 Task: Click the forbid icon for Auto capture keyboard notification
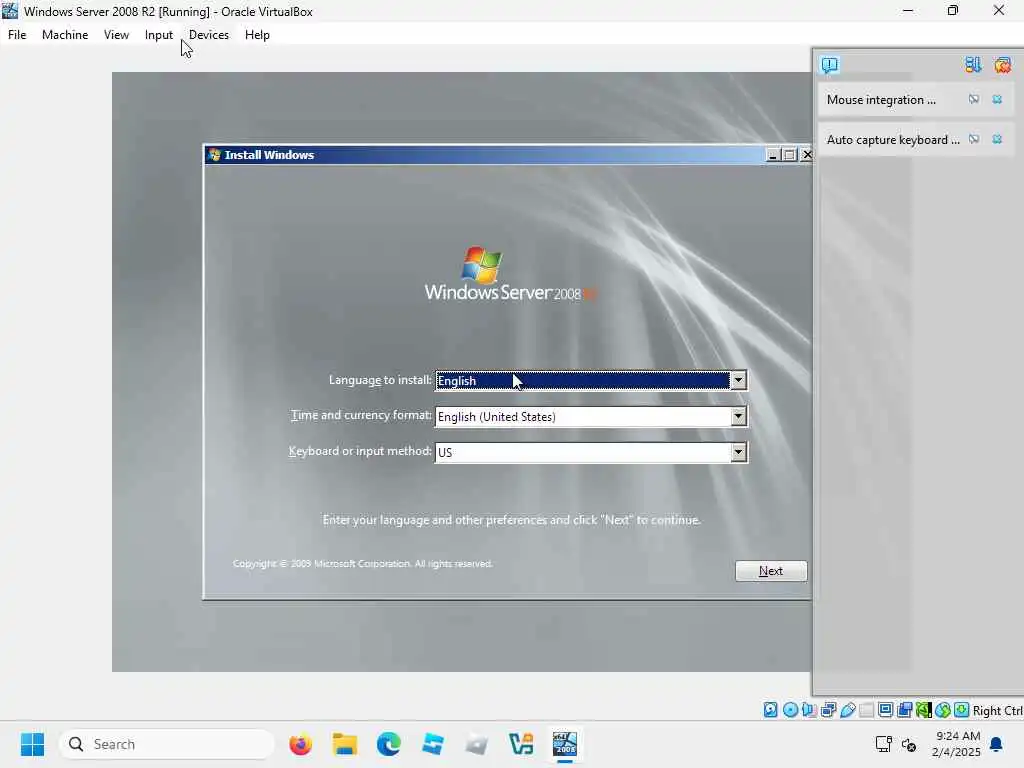974,139
